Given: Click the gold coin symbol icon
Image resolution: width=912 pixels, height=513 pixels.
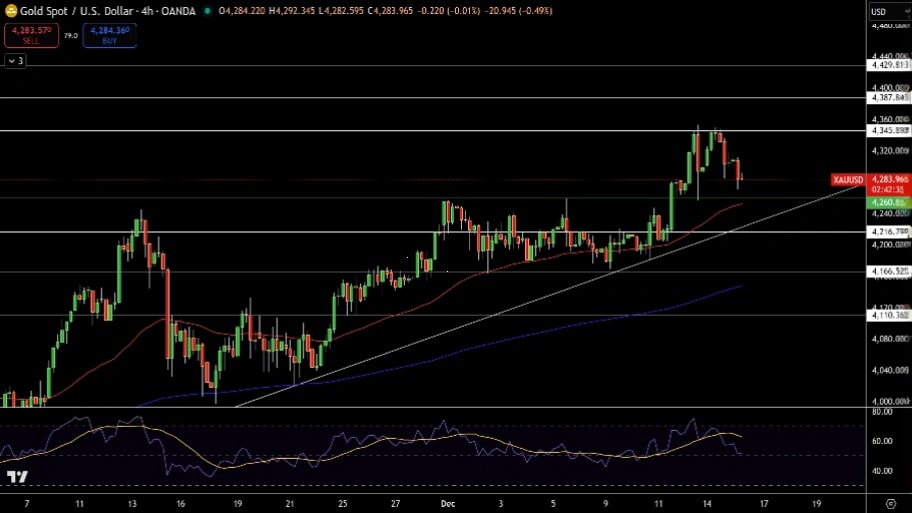Looking at the screenshot, I should pos(11,11).
